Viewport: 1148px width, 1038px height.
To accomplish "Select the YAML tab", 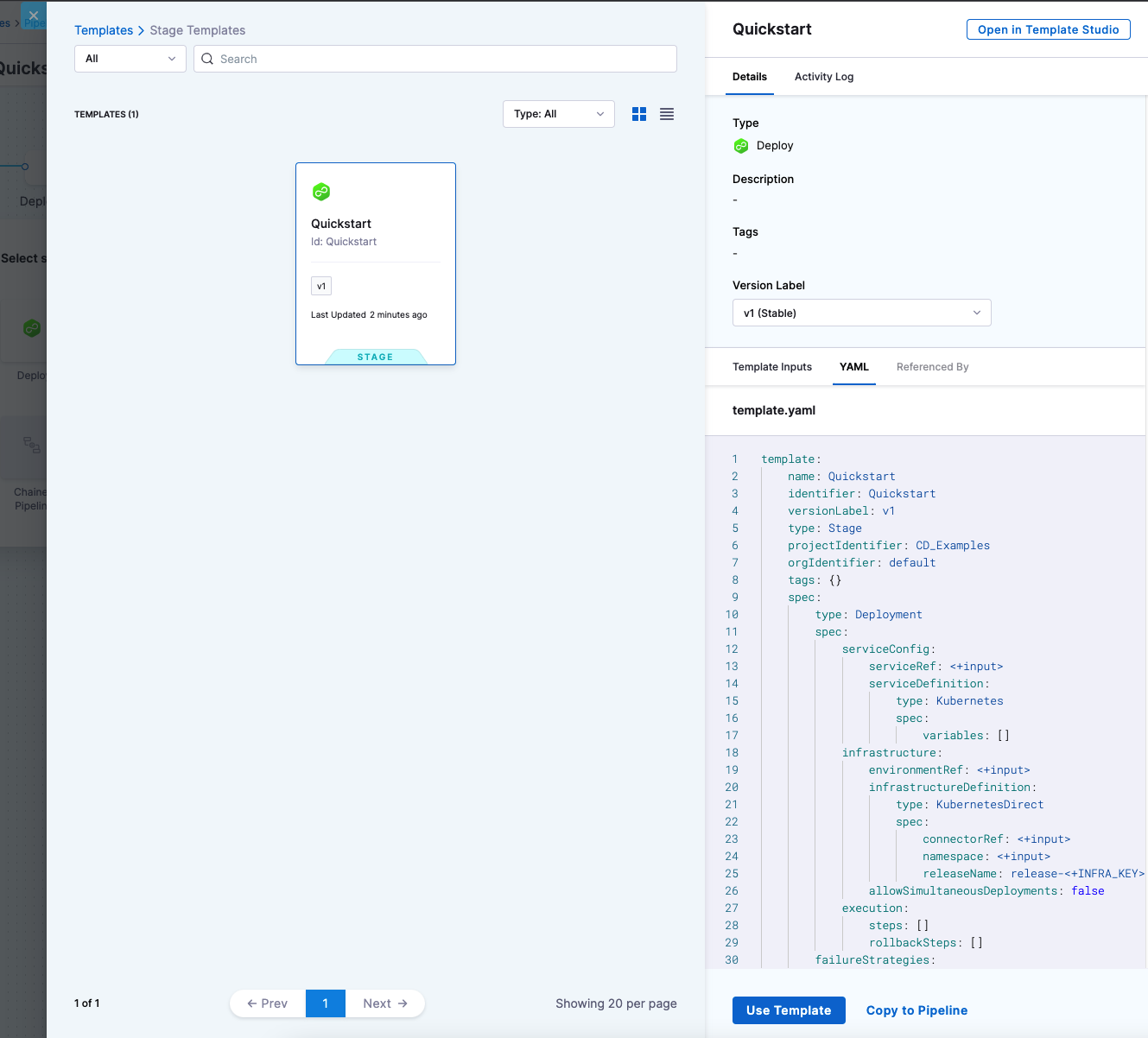I will [x=853, y=367].
